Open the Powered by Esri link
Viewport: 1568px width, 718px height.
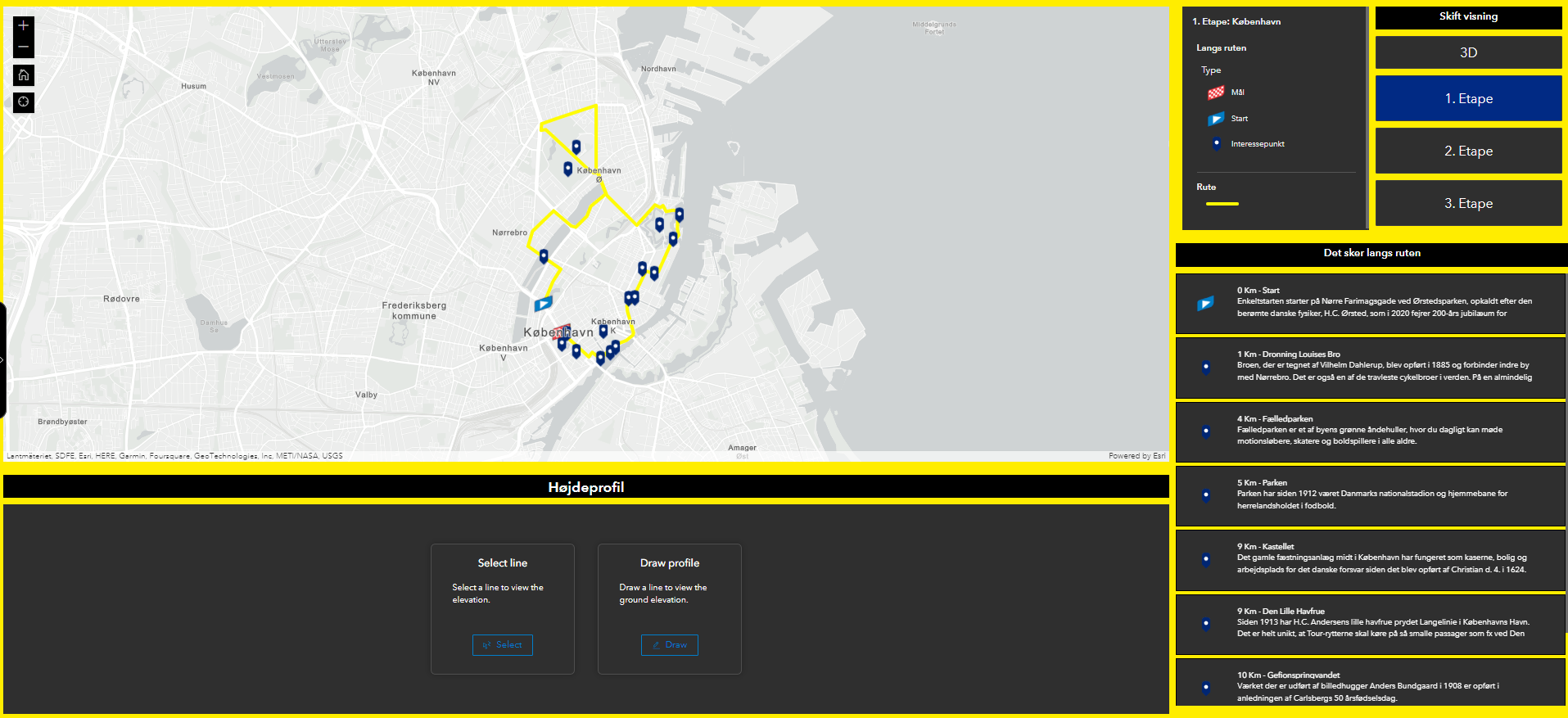[1136, 456]
